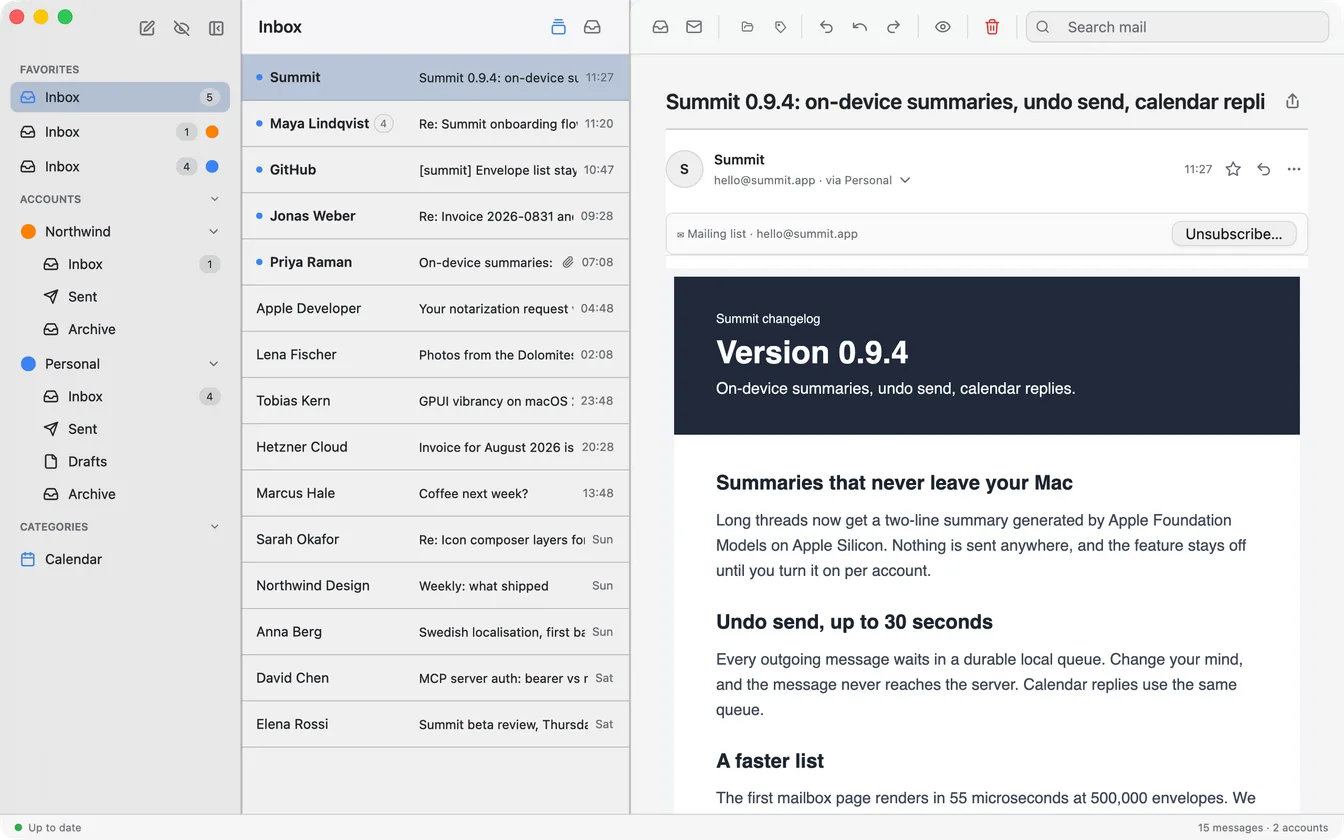1344x840 pixels.
Task: Open the email from Sarah Okafor
Action: [x=435, y=539]
